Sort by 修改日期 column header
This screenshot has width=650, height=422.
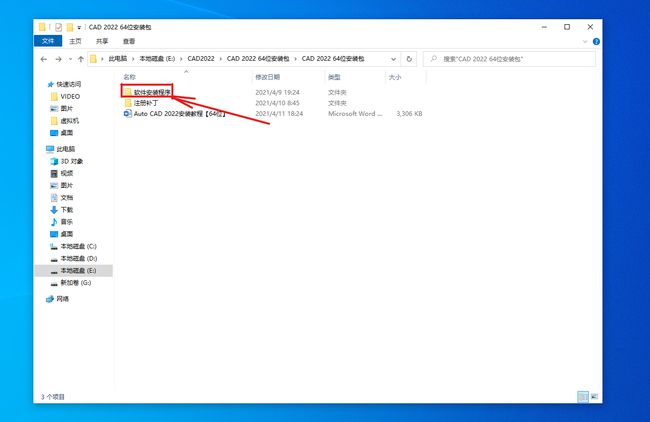[267, 77]
